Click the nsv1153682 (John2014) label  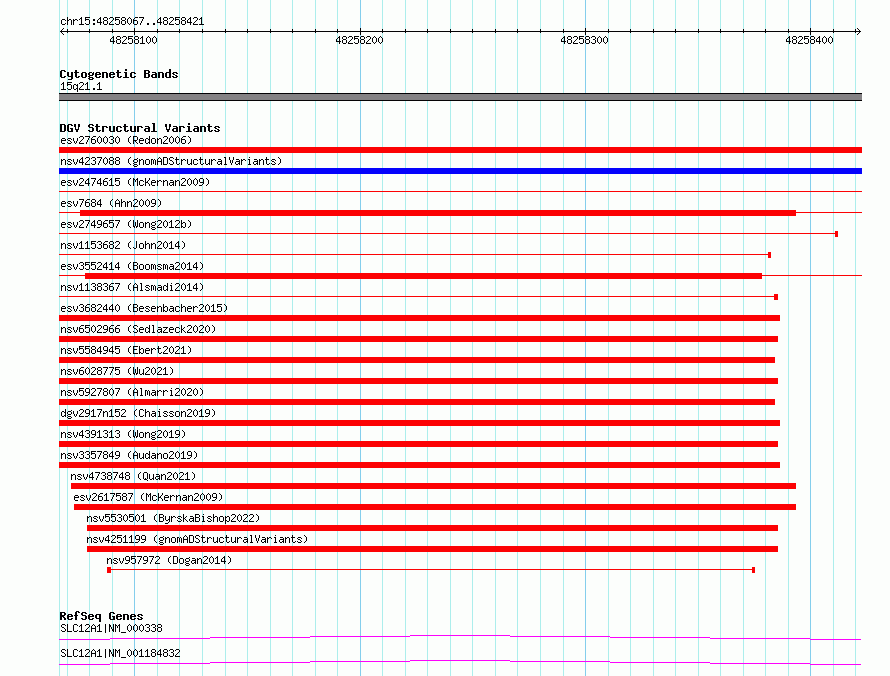[123, 245]
